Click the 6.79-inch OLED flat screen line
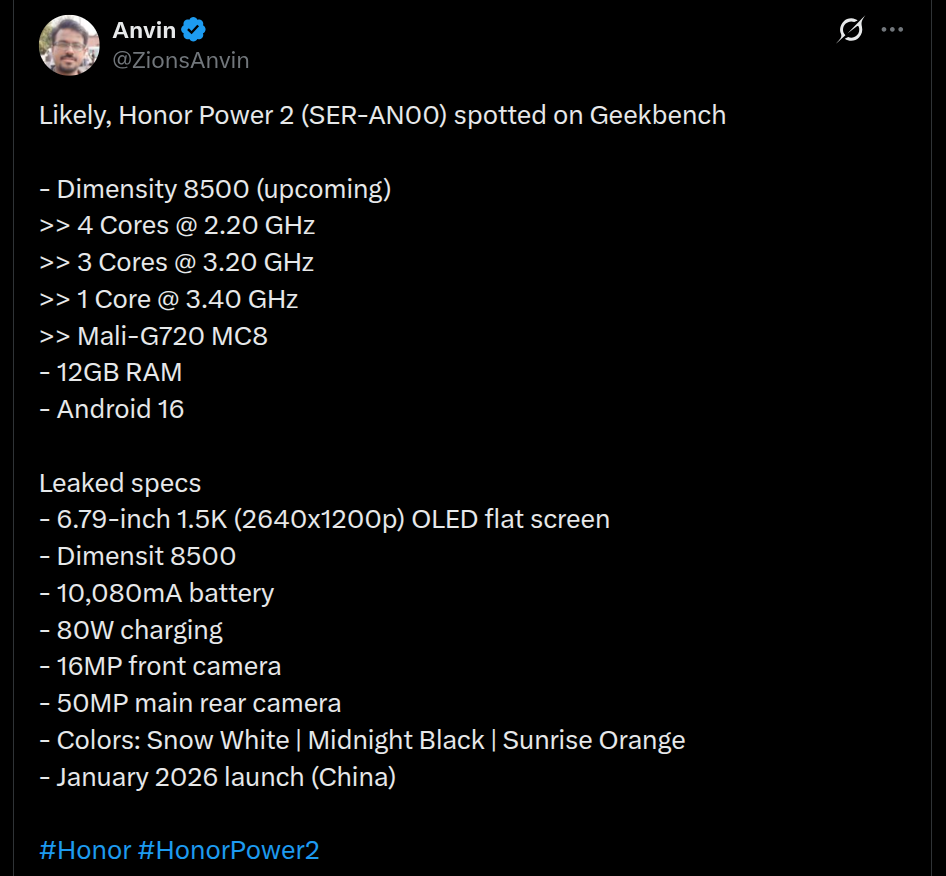 pyautogui.click(x=324, y=520)
